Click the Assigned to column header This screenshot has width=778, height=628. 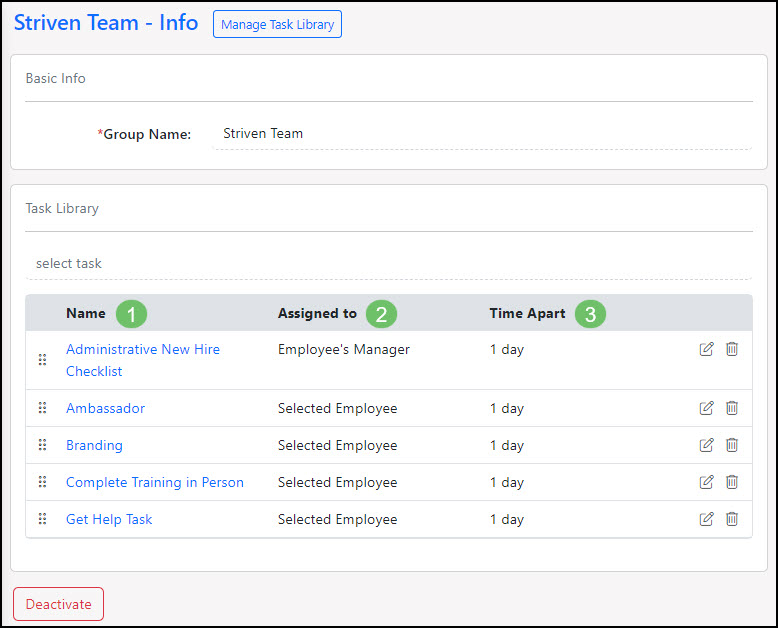pyautogui.click(x=317, y=314)
